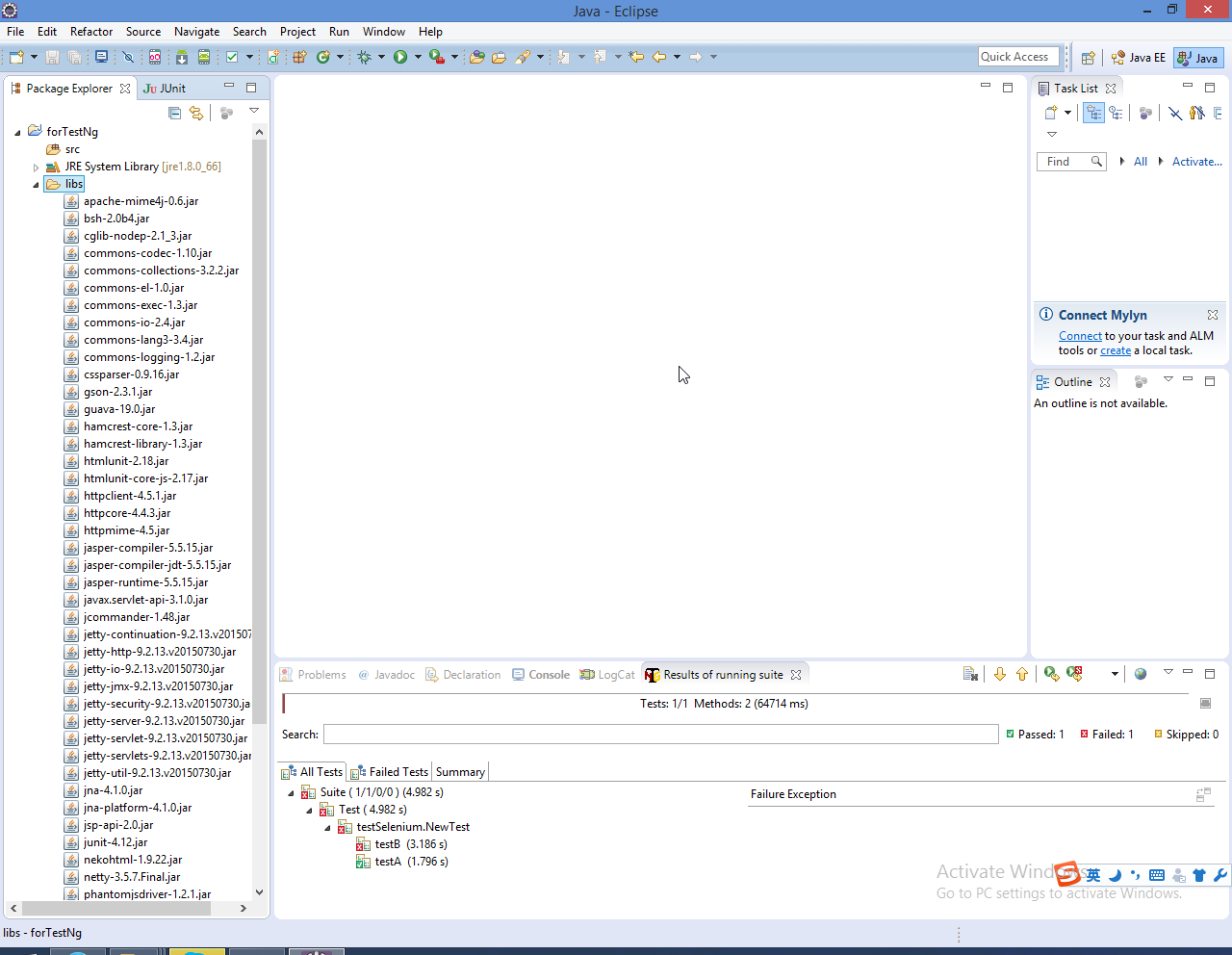Open the Summary tab
The image size is (1232, 955).
(460, 772)
